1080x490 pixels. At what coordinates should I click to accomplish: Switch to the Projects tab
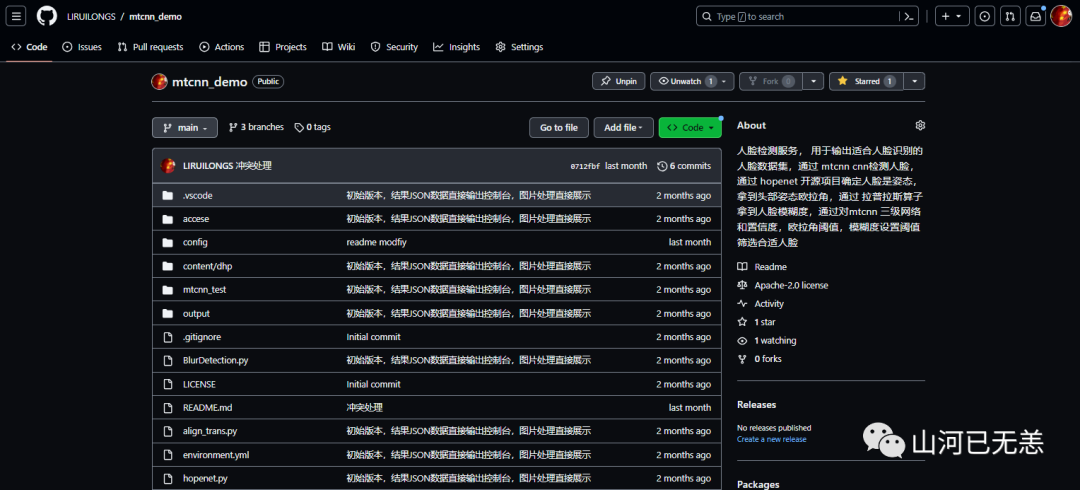click(283, 47)
